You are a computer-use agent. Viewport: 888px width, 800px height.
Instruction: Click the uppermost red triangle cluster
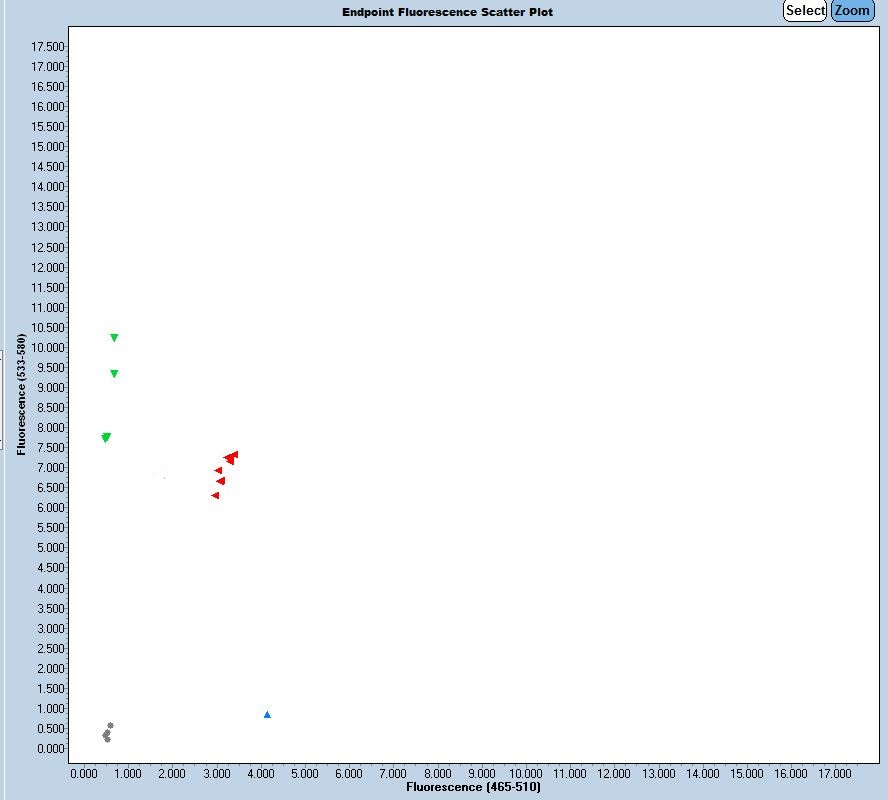pos(231,457)
